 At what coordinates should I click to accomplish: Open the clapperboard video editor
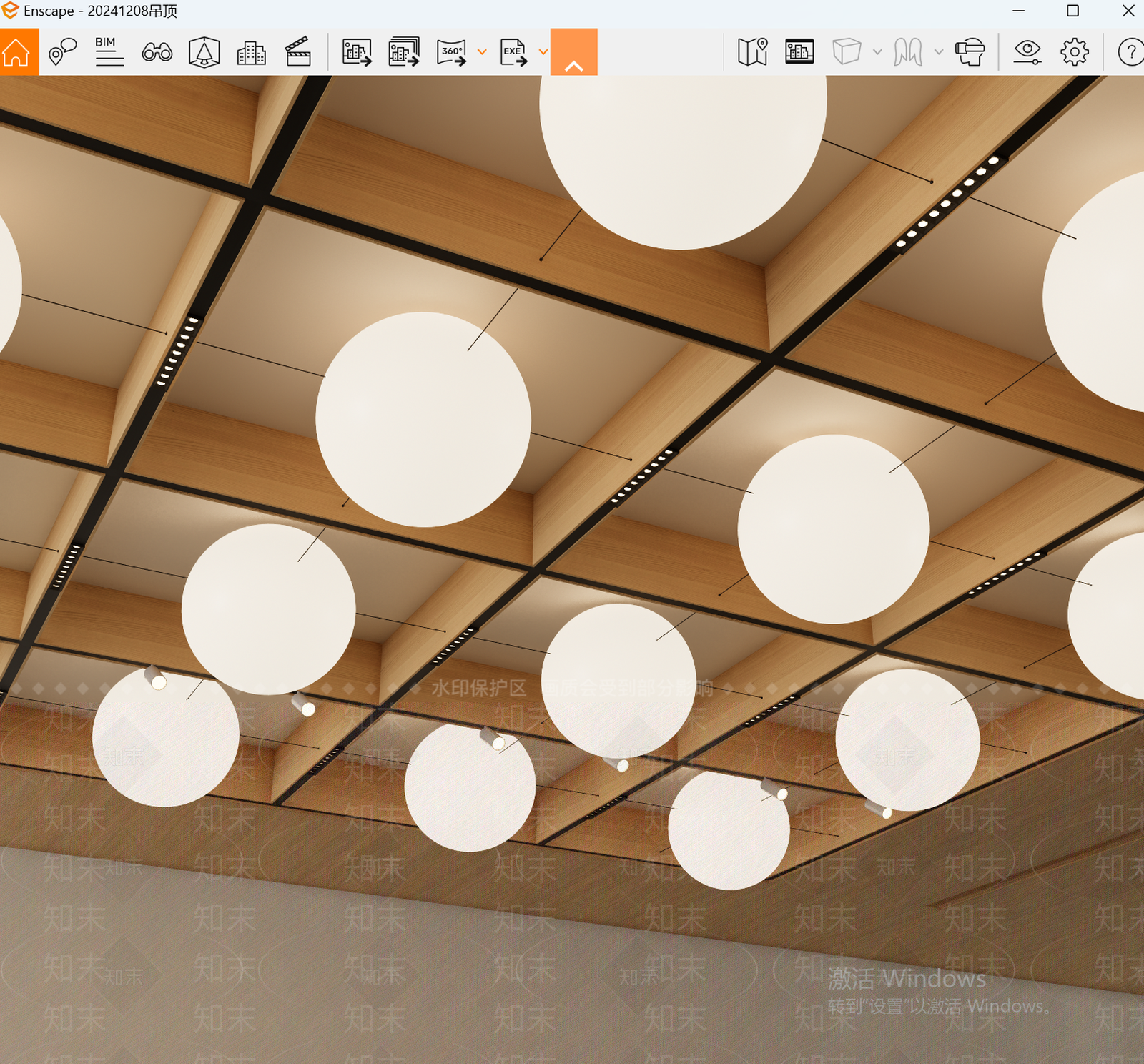coord(297,51)
